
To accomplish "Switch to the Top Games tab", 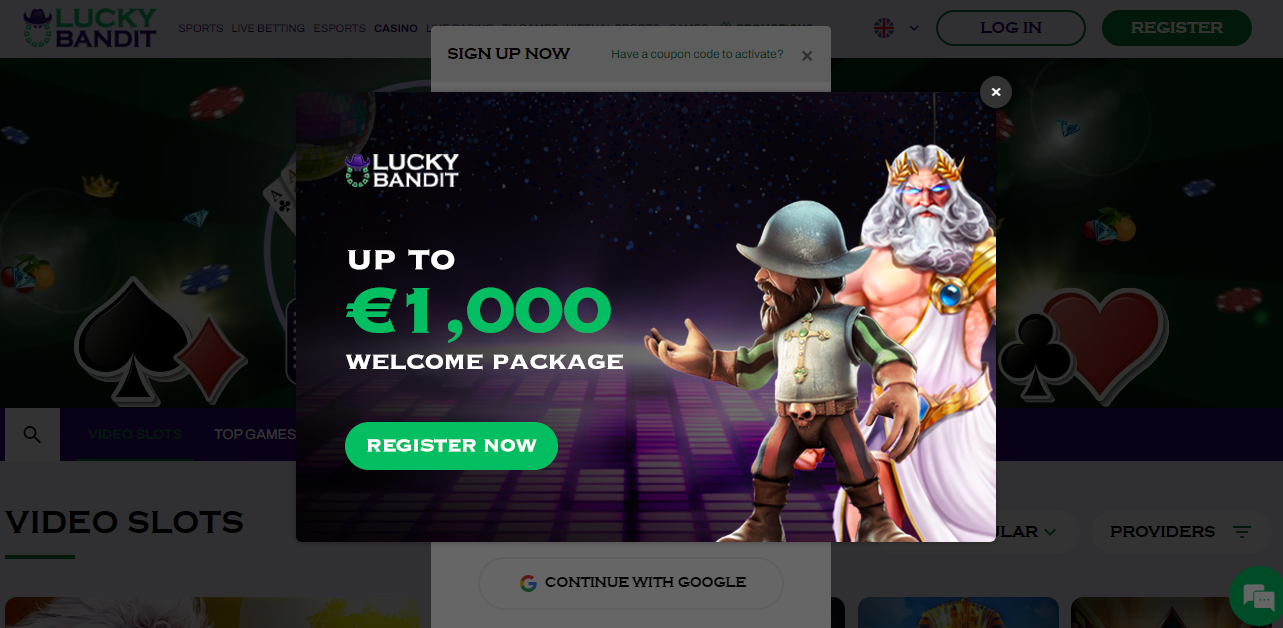I will (x=255, y=434).
